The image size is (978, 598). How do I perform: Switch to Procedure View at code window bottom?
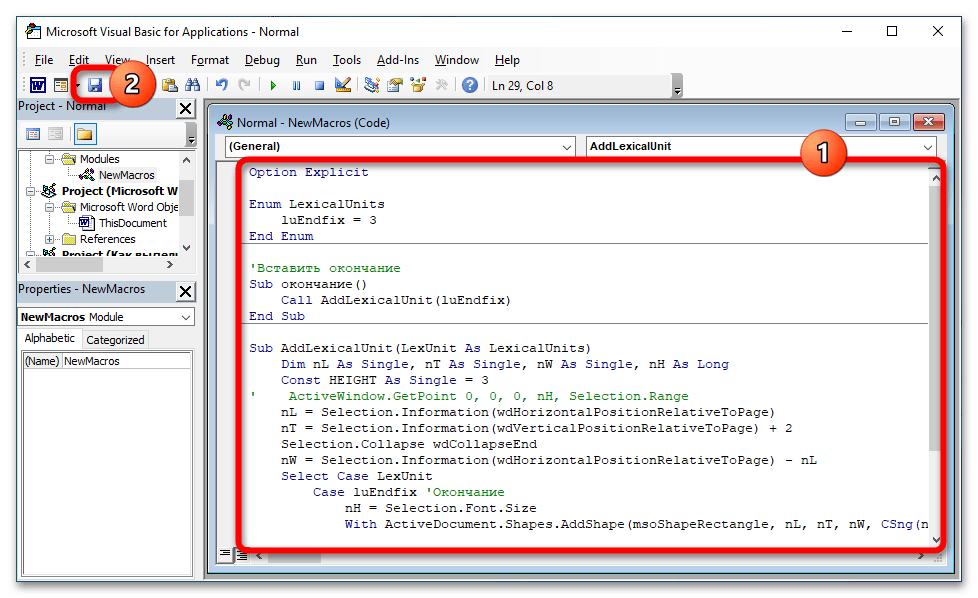pyautogui.click(x=225, y=554)
